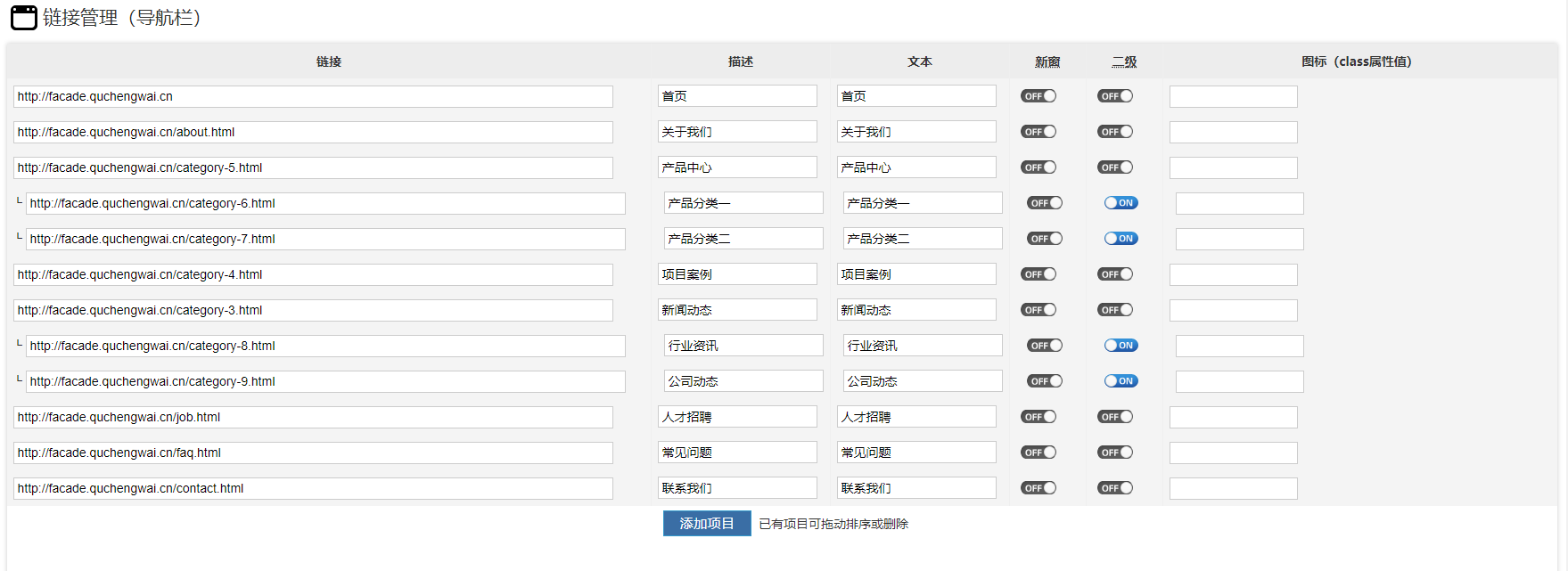Enable 新窗 switch for 关于我们 row

1038,132
